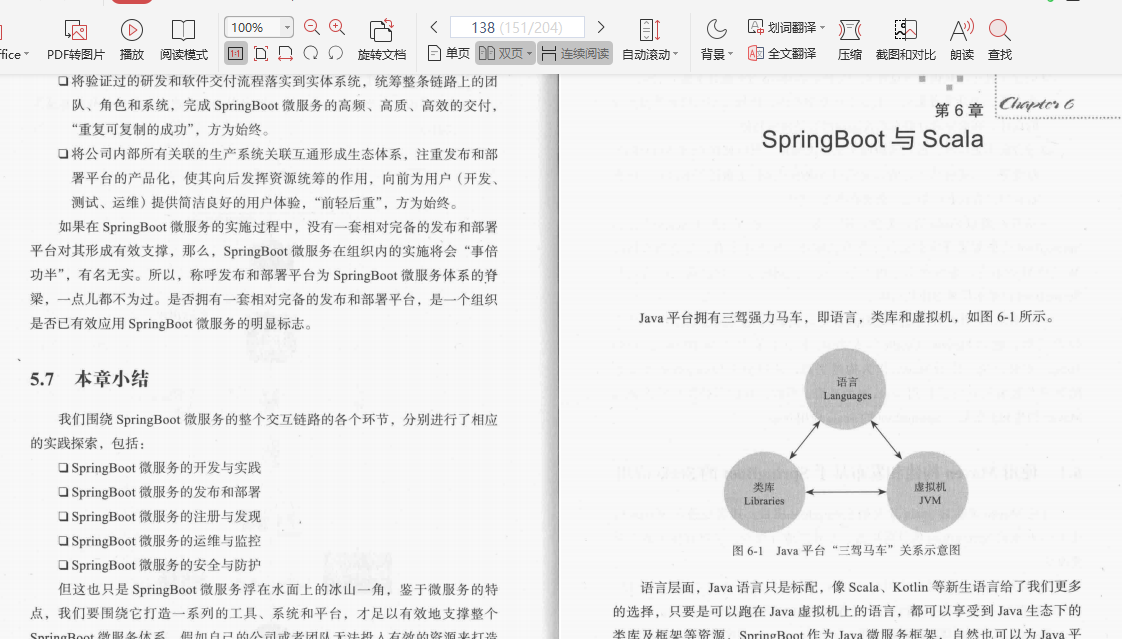This screenshot has width=1122, height=639.
Task: Expand the 背景 background dropdown arrow
Action: point(730,54)
